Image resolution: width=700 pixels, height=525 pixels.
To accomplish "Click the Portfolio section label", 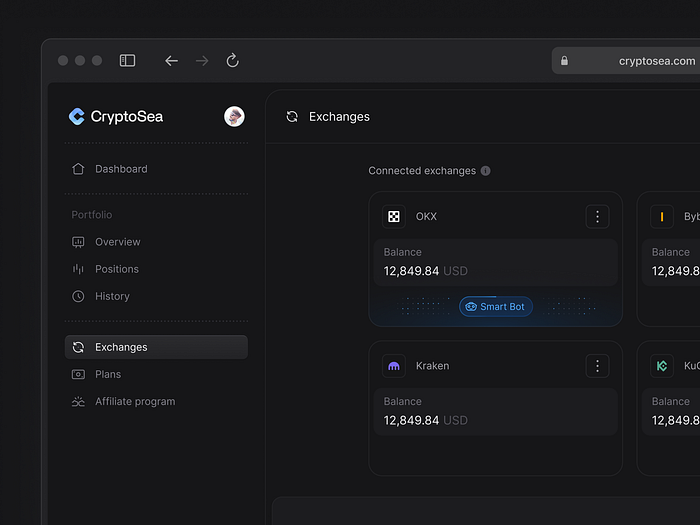I will (x=92, y=215).
